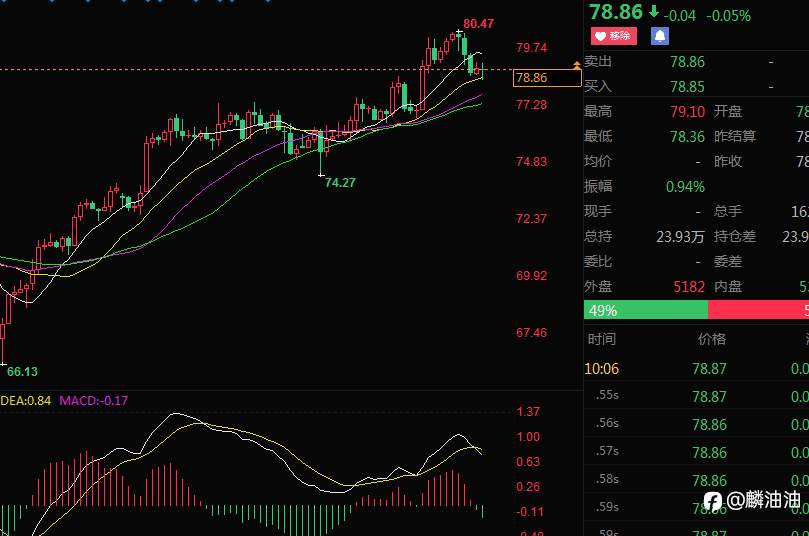This screenshot has height=536, width=809.
Task: Click the 69.92 price axis label
Action: [531, 276]
